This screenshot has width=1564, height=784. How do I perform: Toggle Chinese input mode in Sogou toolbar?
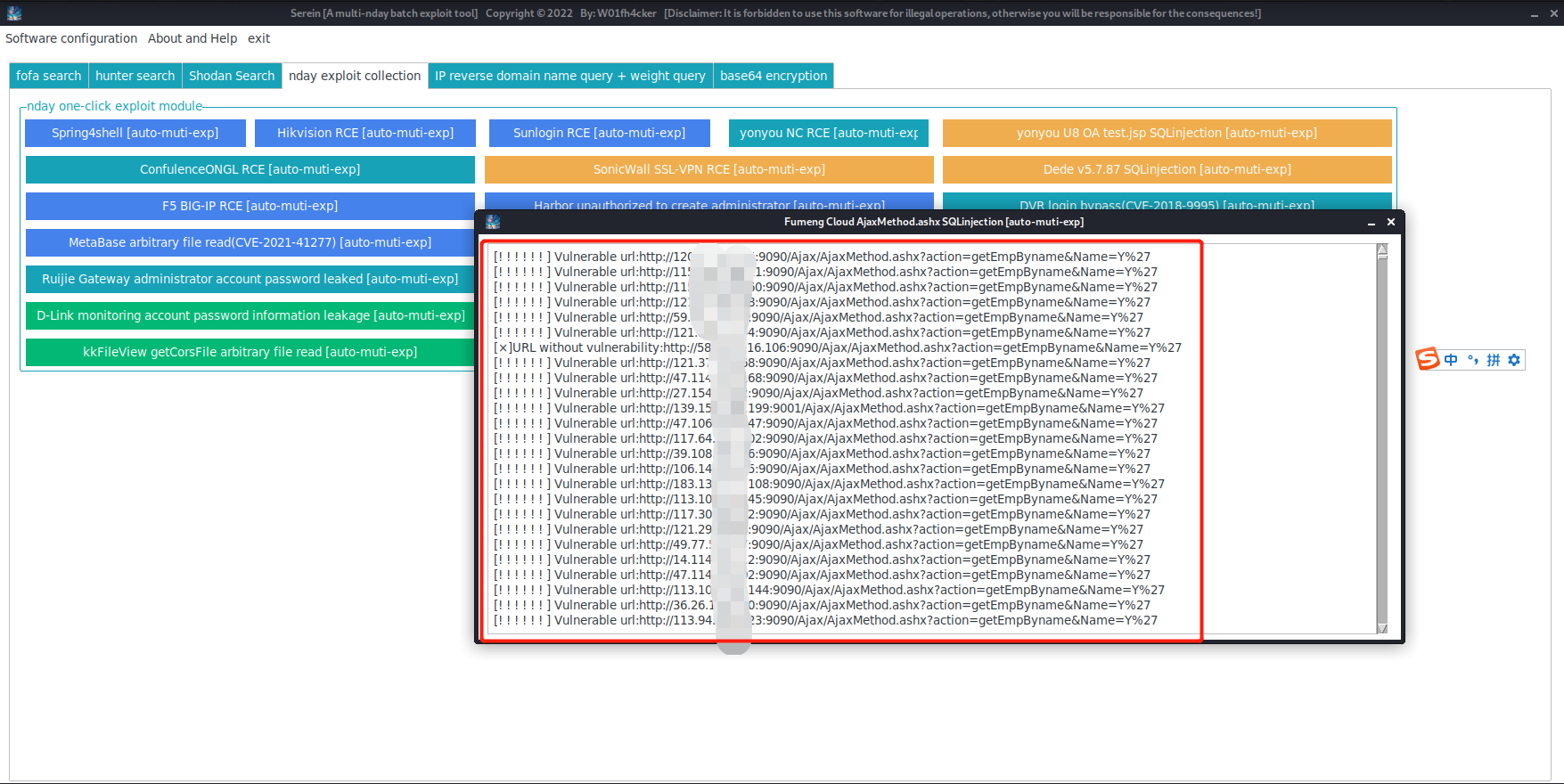[x=1451, y=360]
